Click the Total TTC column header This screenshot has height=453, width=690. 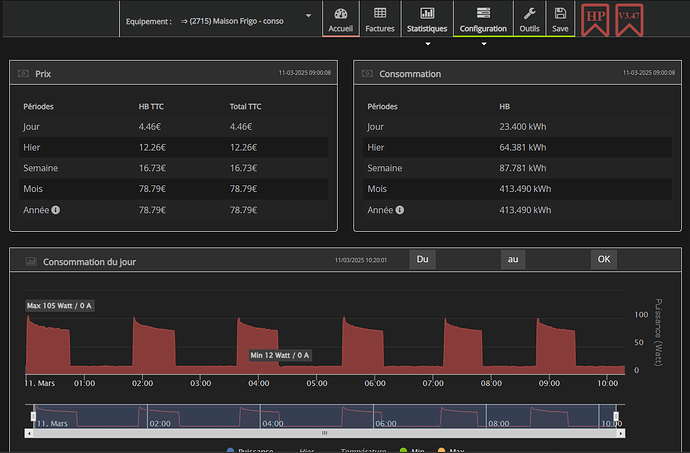(x=246, y=107)
